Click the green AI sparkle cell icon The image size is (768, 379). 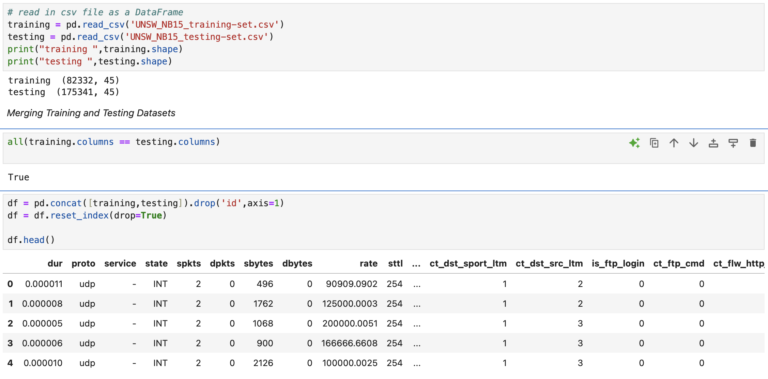[x=634, y=143]
